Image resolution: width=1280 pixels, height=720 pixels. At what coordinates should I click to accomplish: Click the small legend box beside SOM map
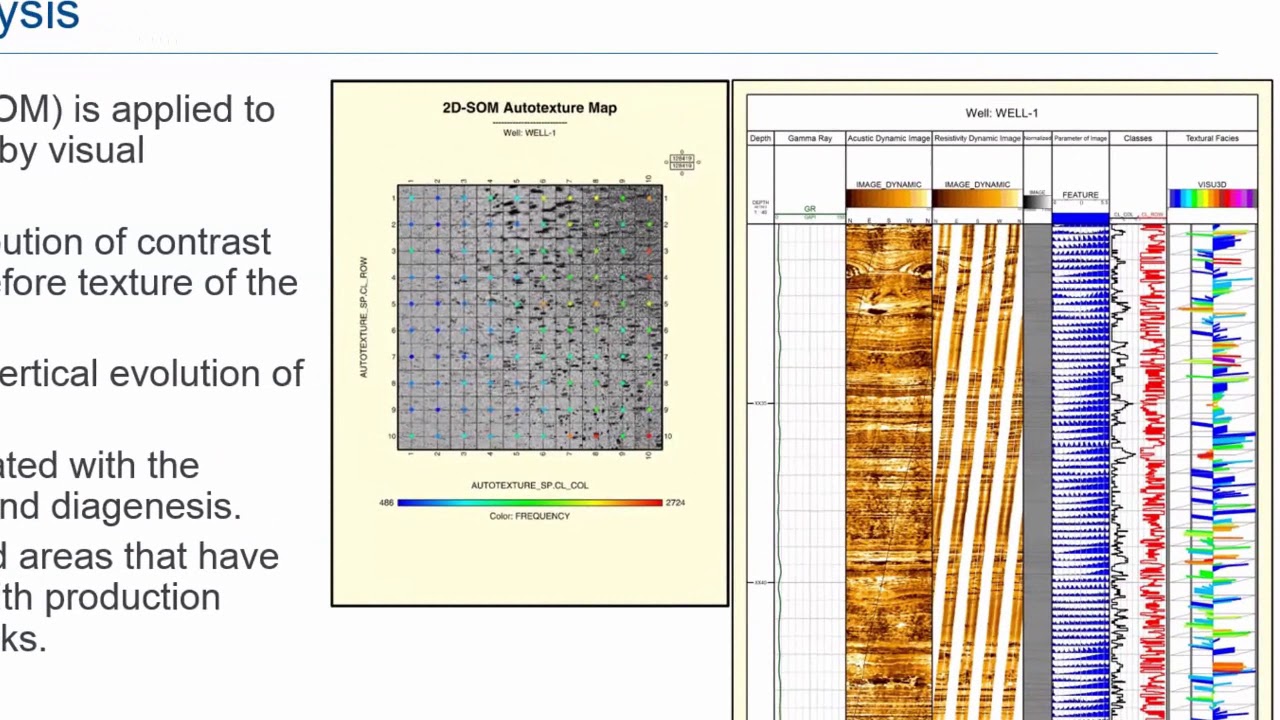[682, 162]
